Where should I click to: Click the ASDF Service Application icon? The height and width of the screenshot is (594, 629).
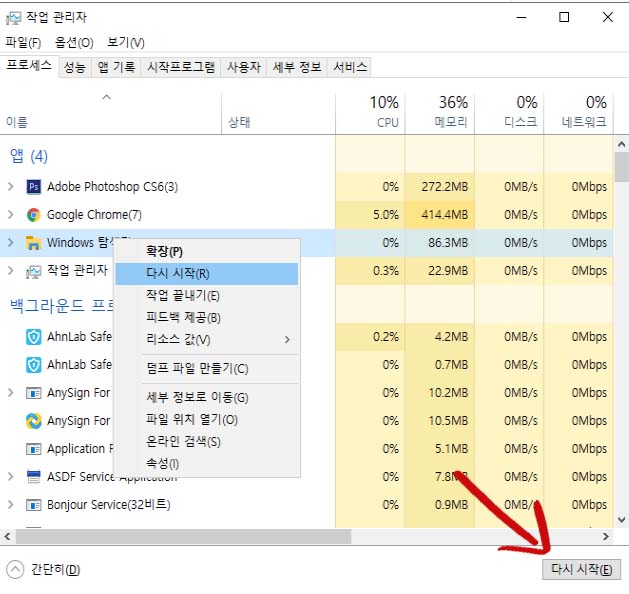point(34,477)
